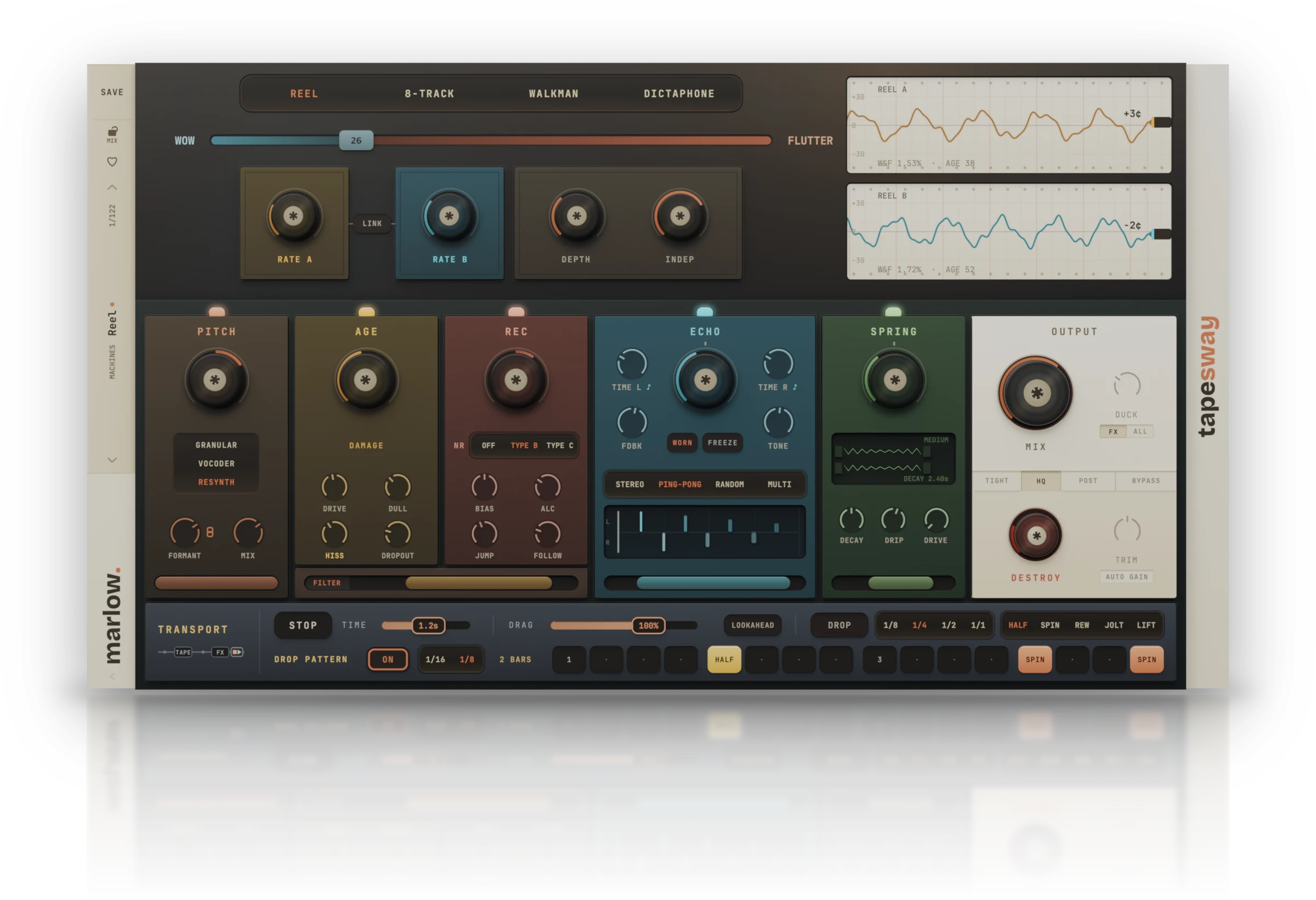Go to next preset with down chevron
This screenshot has height=900, width=1316.
112,460
